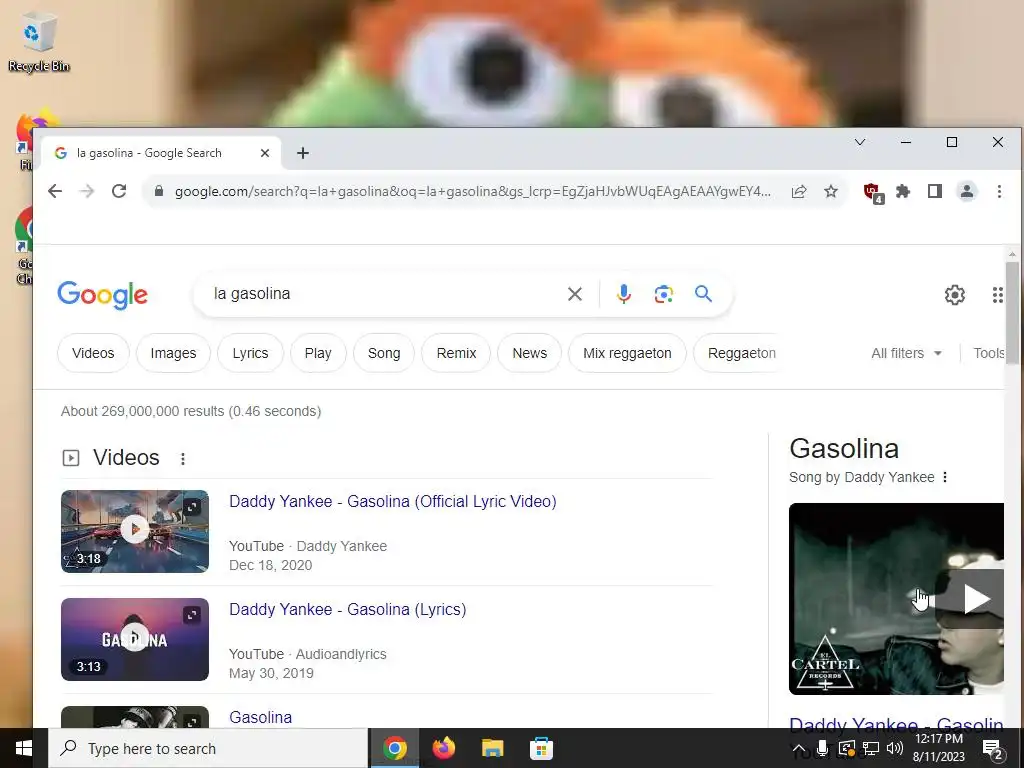The height and width of the screenshot is (768, 1024).
Task: Go back to the previous page
Action: pyautogui.click(x=55, y=191)
